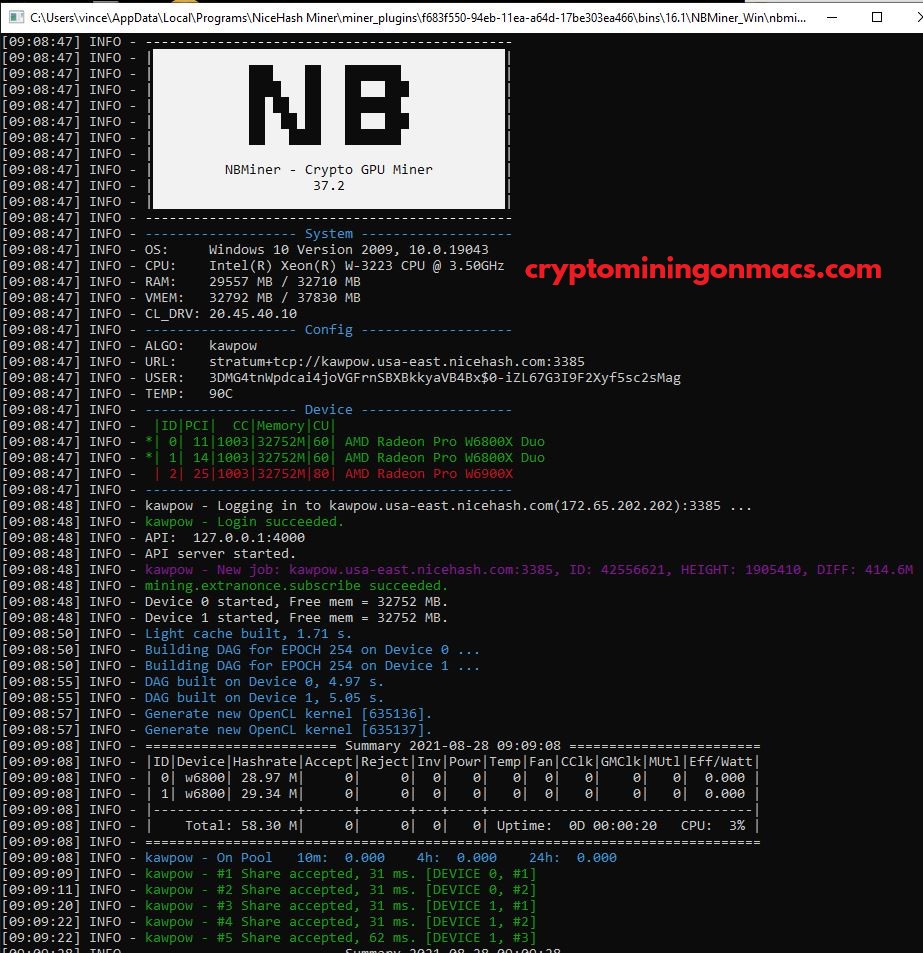The width and height of the screenshot is (923, 953).
Task: Click 'DAG built on Device 1, 5.05 s.'
Action: point(264,698)
